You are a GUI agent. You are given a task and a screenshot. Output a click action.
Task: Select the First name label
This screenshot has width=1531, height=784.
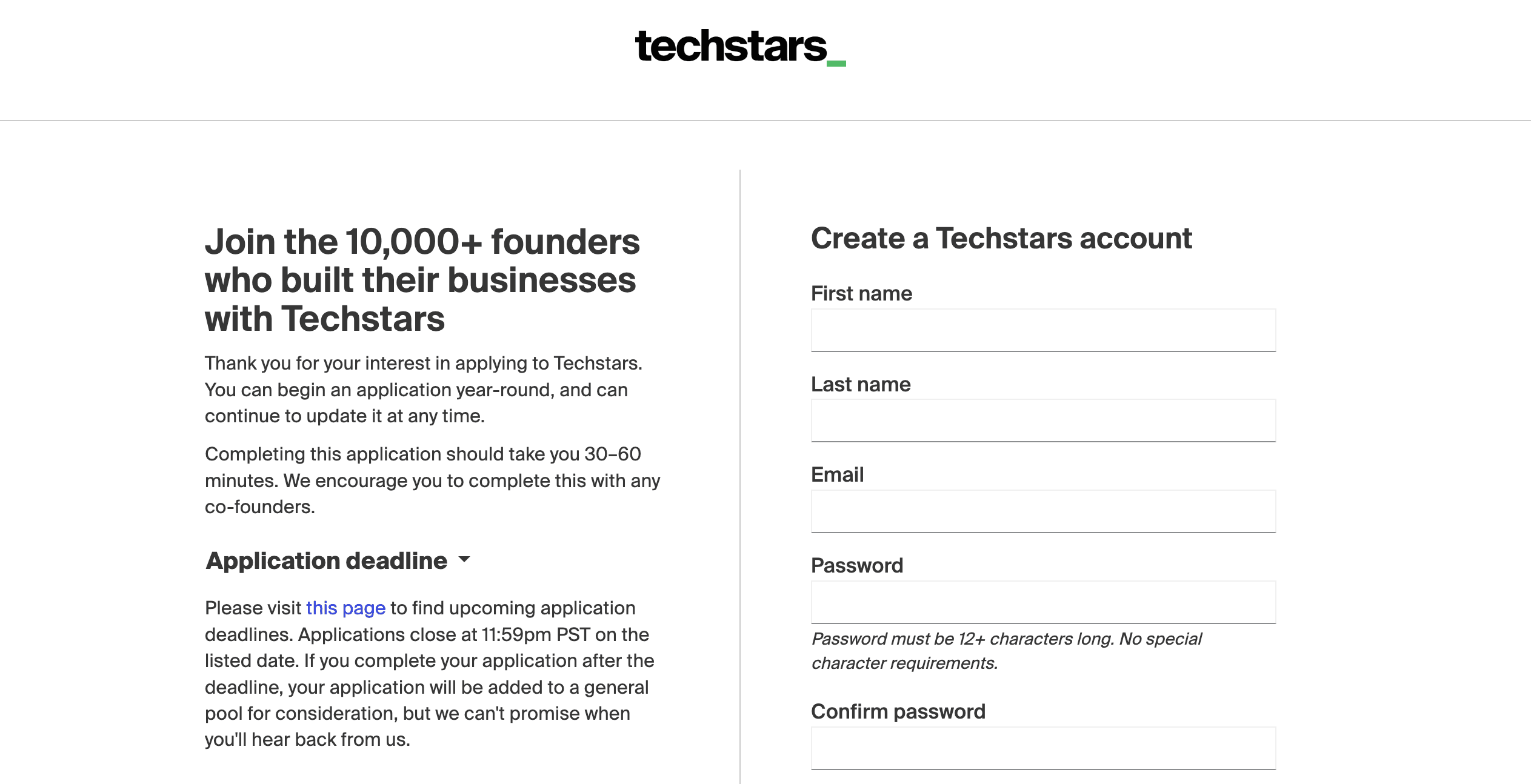tap(861, 293)
